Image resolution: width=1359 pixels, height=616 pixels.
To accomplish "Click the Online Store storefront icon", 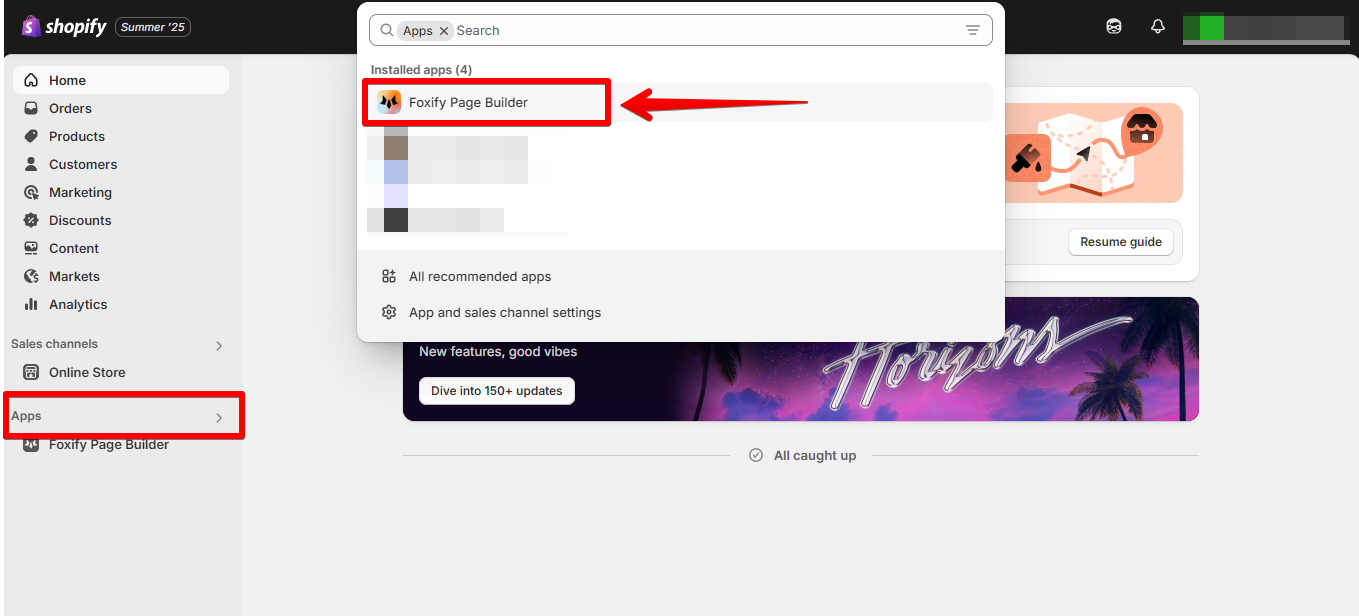I will coord(31,372).
